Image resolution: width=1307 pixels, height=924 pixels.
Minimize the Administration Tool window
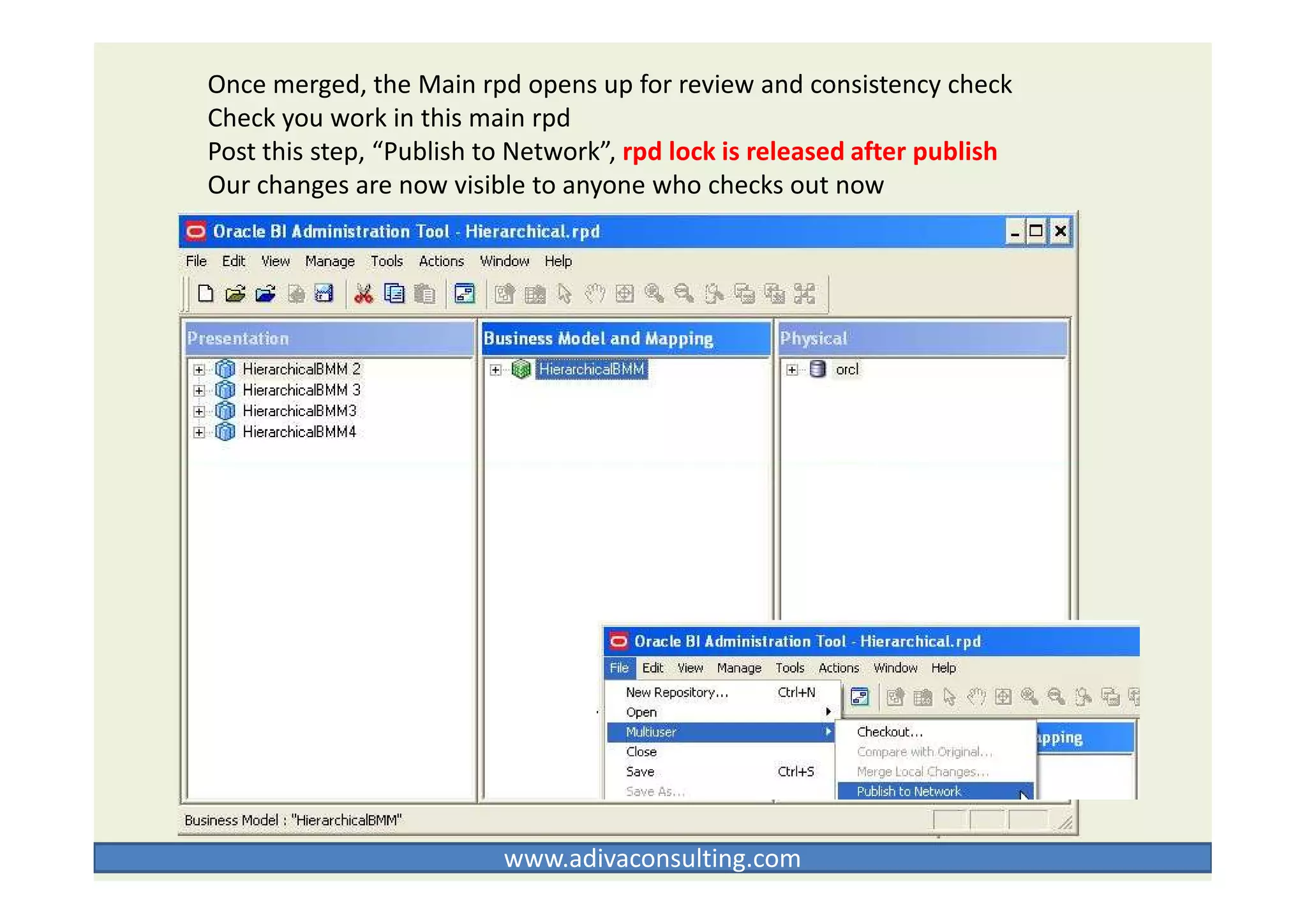point(1015,231)
